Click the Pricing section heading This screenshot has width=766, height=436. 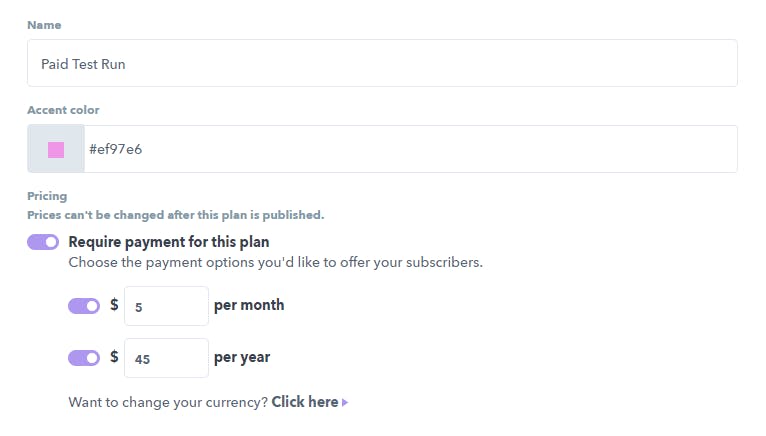click(47, 196)
